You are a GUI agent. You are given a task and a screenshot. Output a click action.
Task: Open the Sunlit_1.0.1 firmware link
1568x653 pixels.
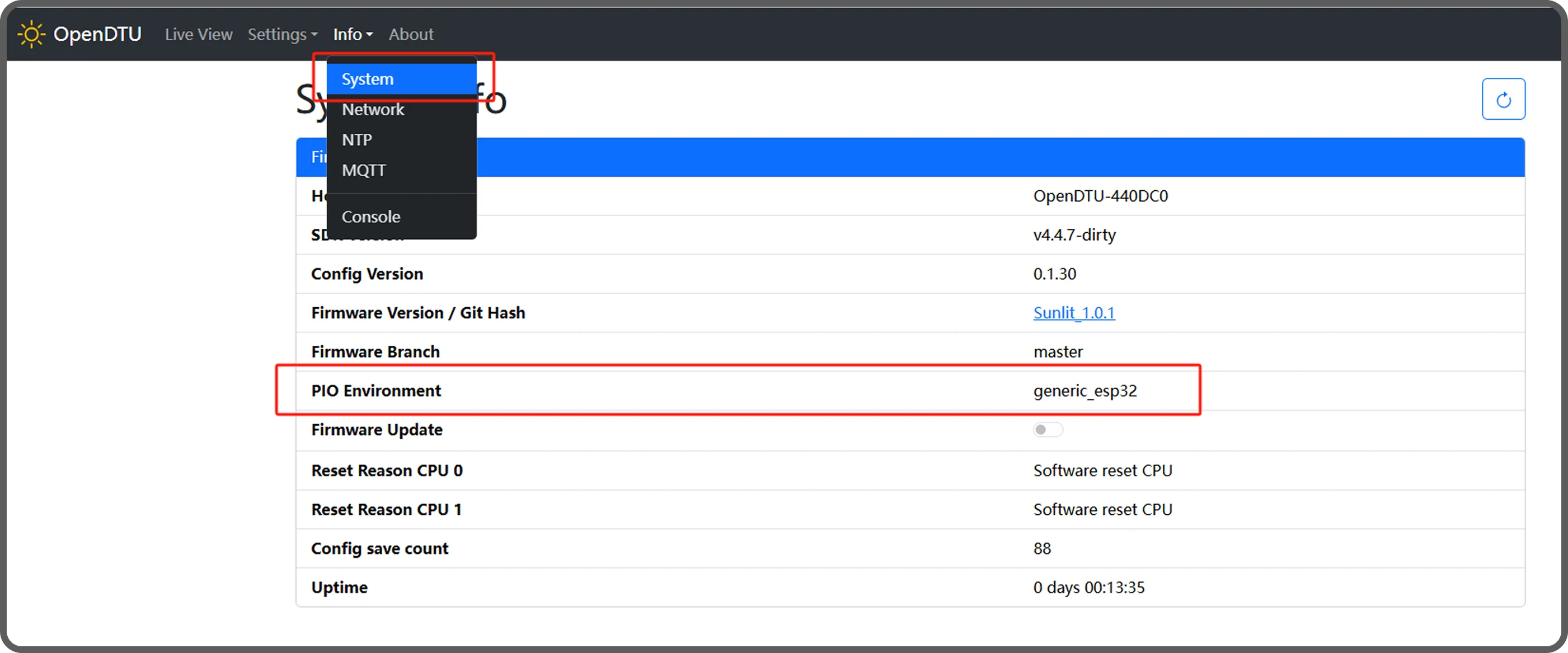click(1074, 313)
